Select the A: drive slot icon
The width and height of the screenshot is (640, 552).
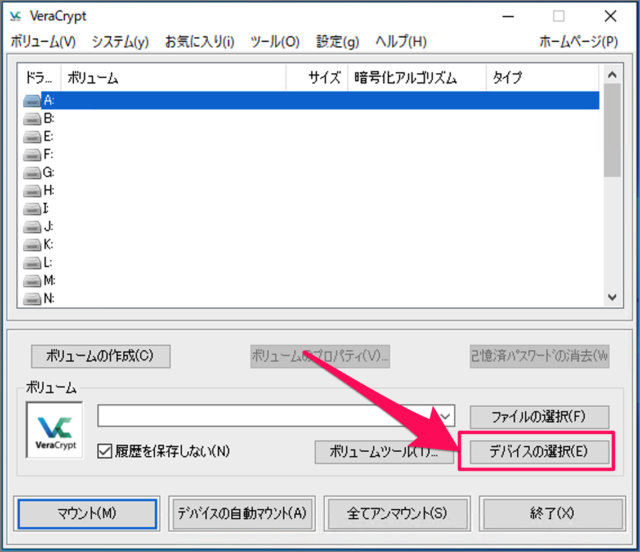click(x=33, y=100)
